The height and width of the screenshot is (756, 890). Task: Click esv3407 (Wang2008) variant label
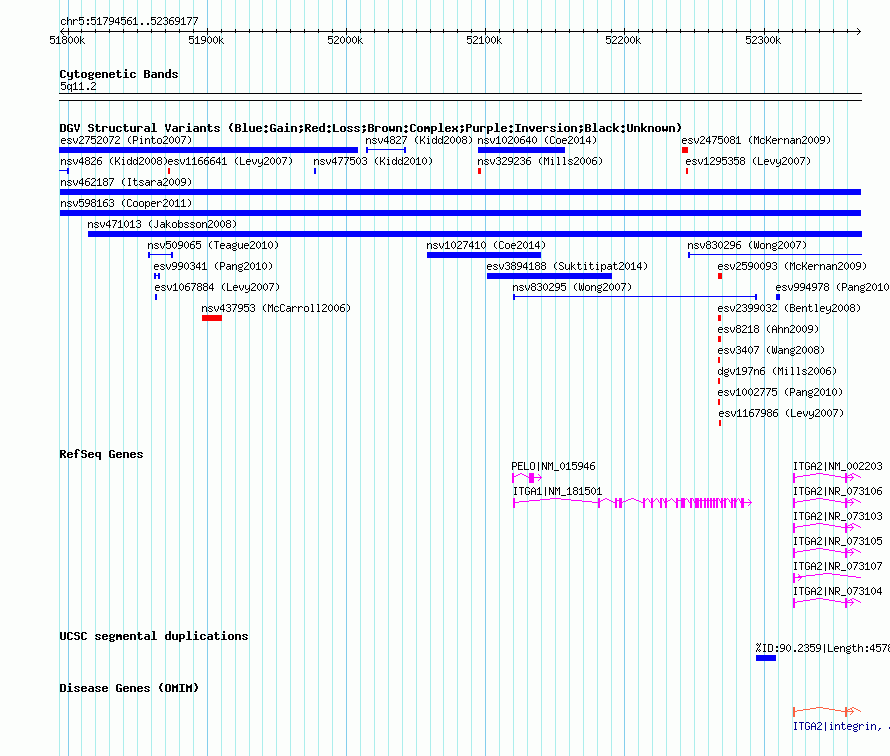[771, 350]
